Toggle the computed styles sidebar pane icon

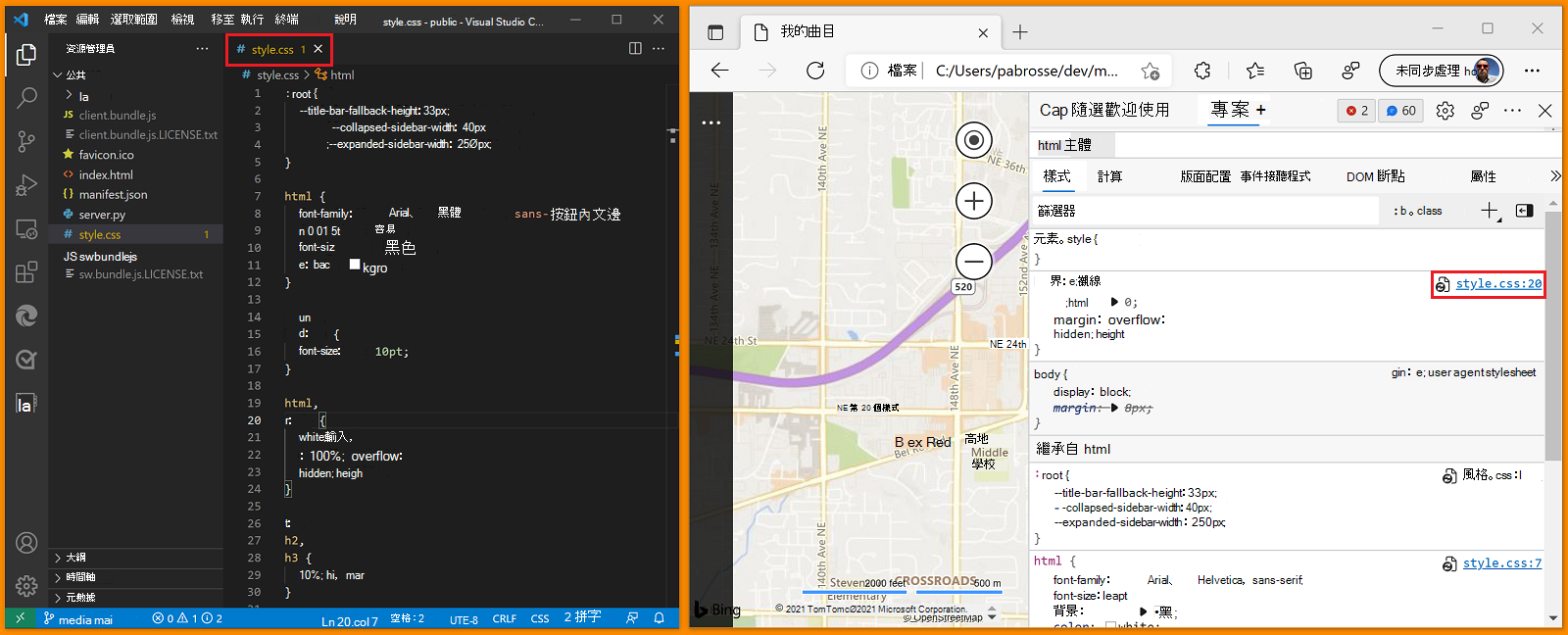tap(1524, 211)
